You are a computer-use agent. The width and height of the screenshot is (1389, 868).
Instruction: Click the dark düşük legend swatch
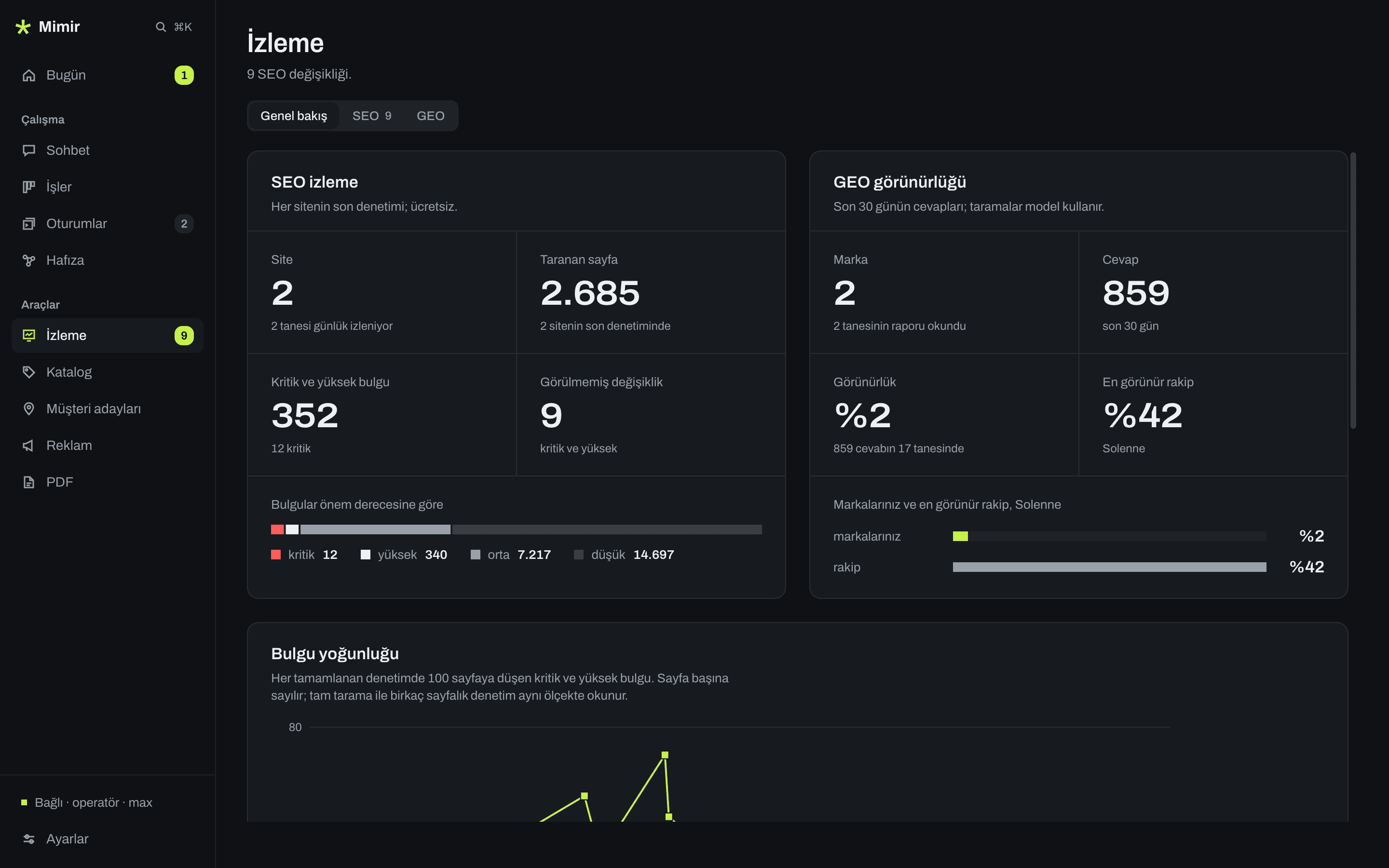point(579,555)
